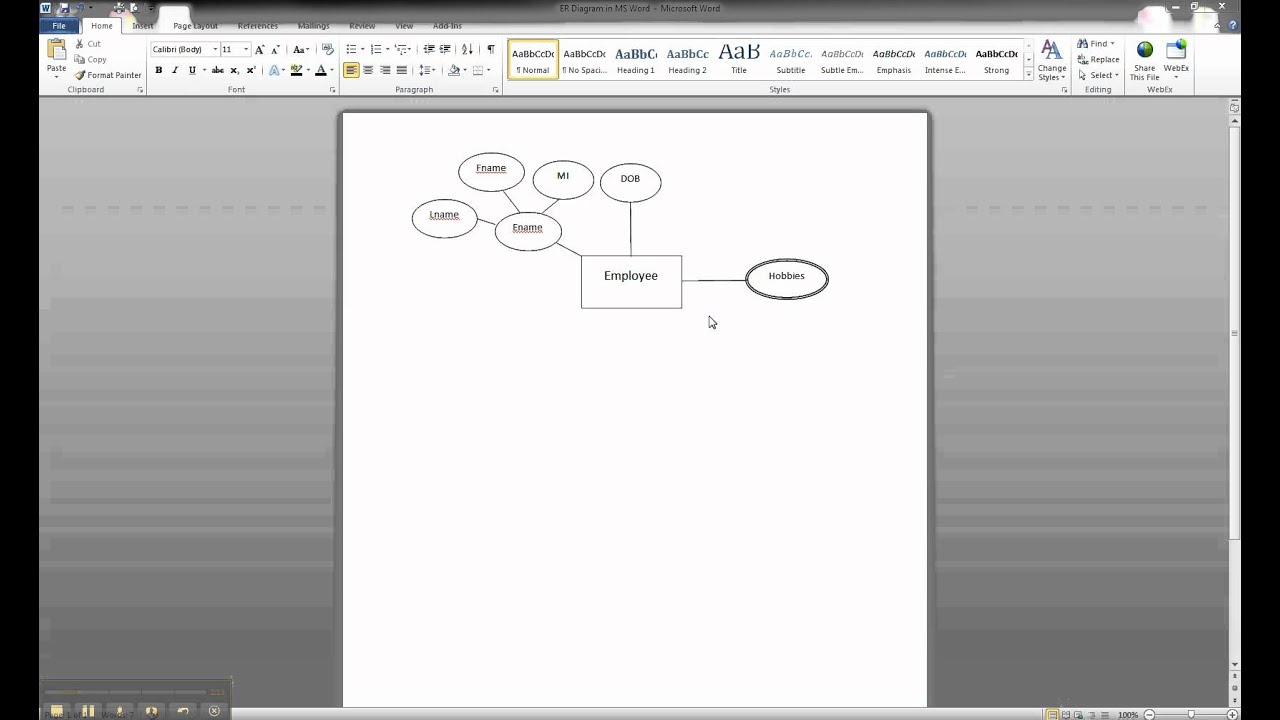Open the Borders dropdown arrow
Image resolution: width=1280 pixels, height=720 pixels.
(x=488, y=70)
